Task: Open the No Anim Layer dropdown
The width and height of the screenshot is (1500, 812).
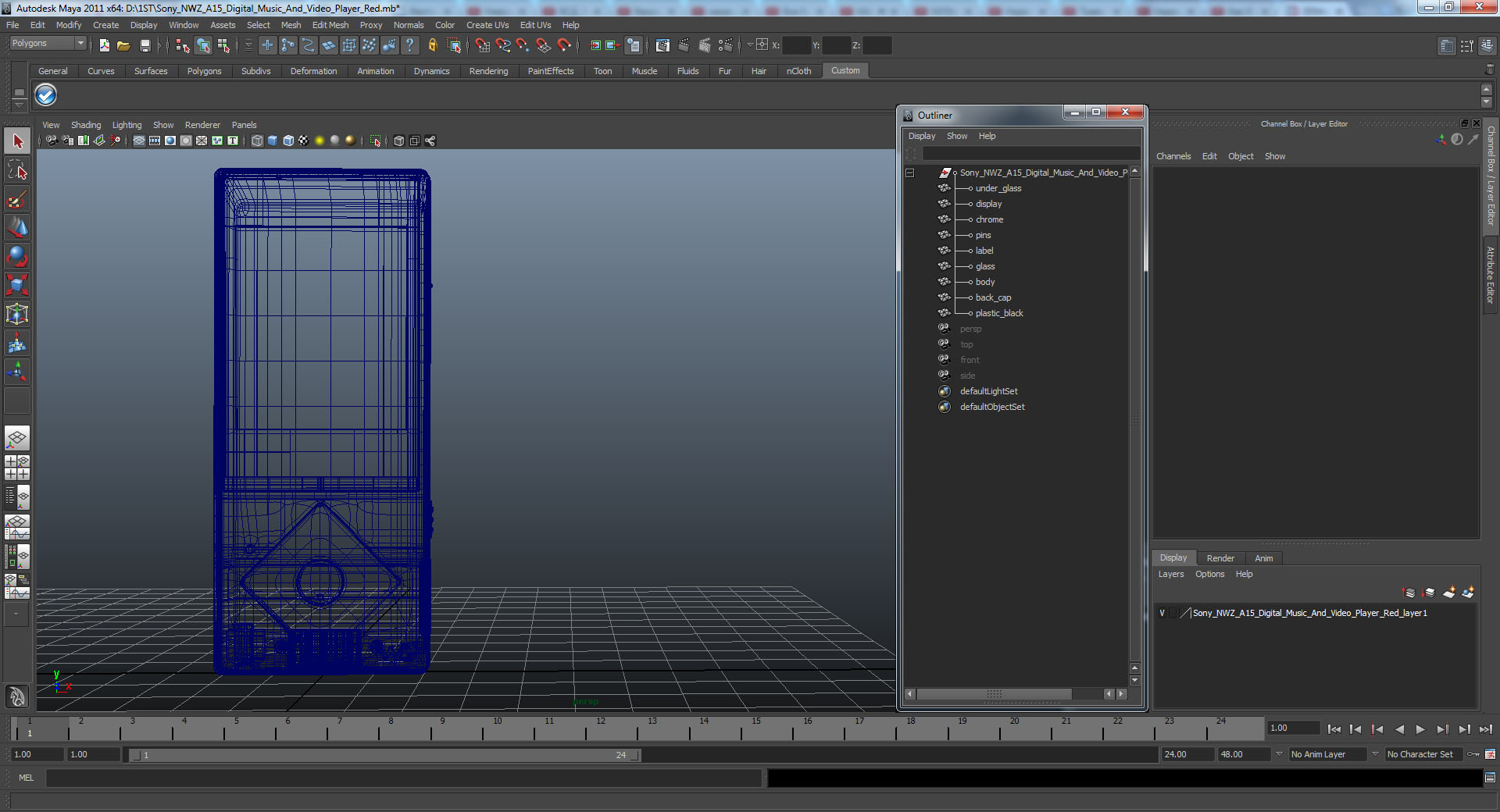Action: coord(1327,754)
